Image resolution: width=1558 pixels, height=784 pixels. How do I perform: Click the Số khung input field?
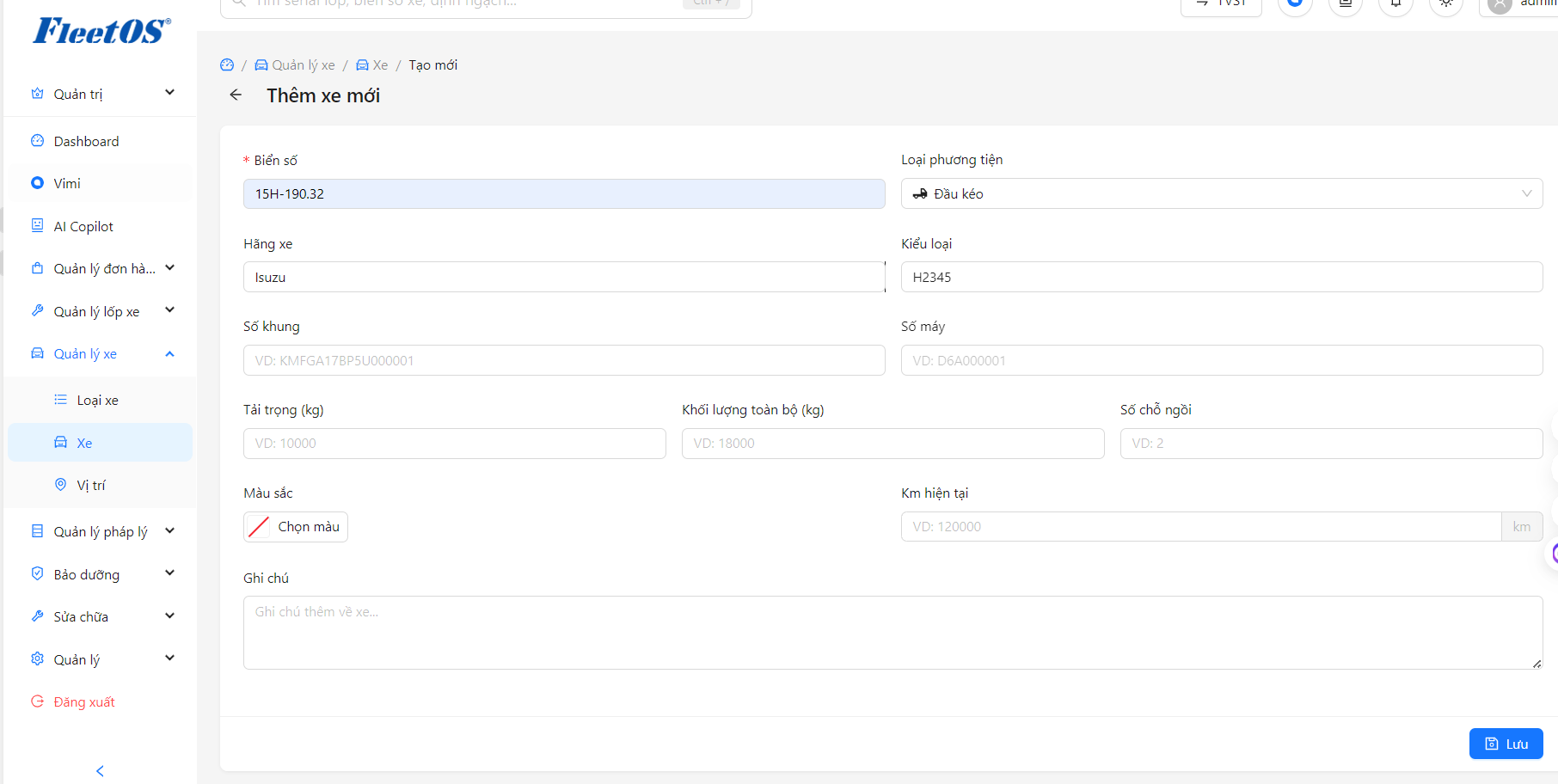(x=564, y=360)
